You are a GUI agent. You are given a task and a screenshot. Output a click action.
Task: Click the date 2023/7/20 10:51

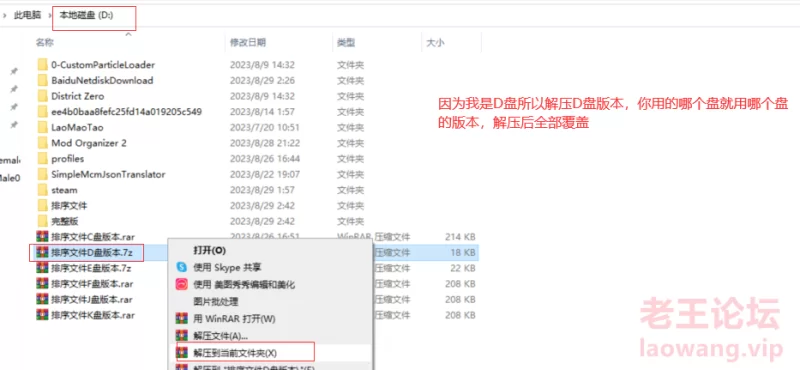(264, 127)
